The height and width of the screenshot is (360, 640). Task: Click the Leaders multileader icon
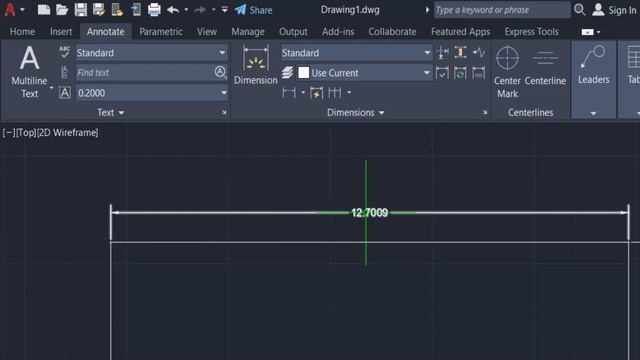(x=593, y=65)
